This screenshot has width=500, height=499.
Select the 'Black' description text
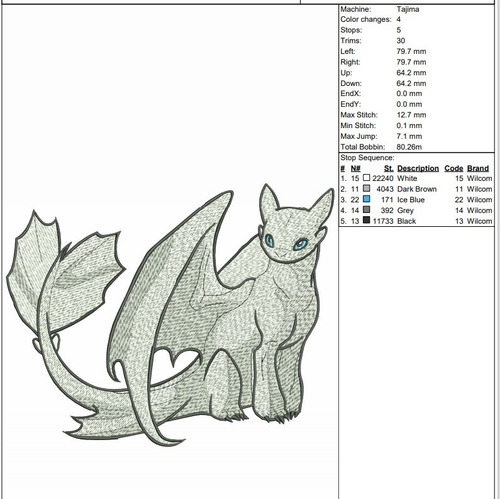(406, 221)
